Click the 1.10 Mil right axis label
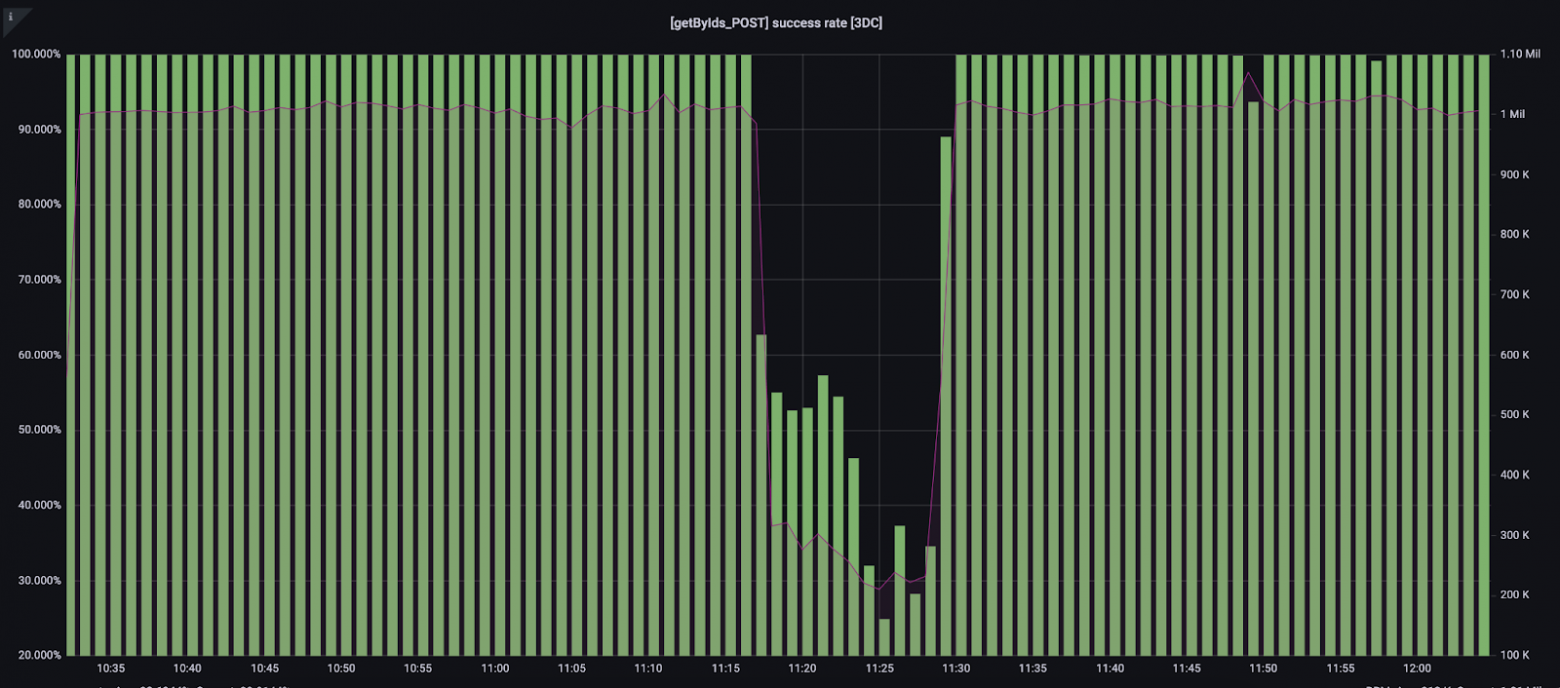Screen dimensions: 1560x688 (x=1520, y=54)
